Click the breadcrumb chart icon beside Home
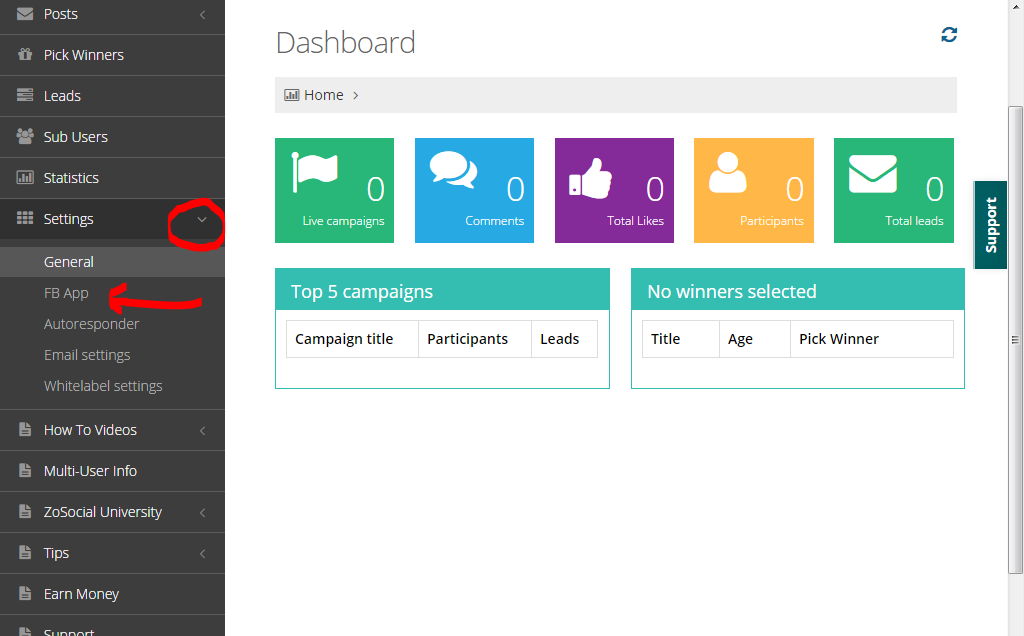 tap(291, 95)
